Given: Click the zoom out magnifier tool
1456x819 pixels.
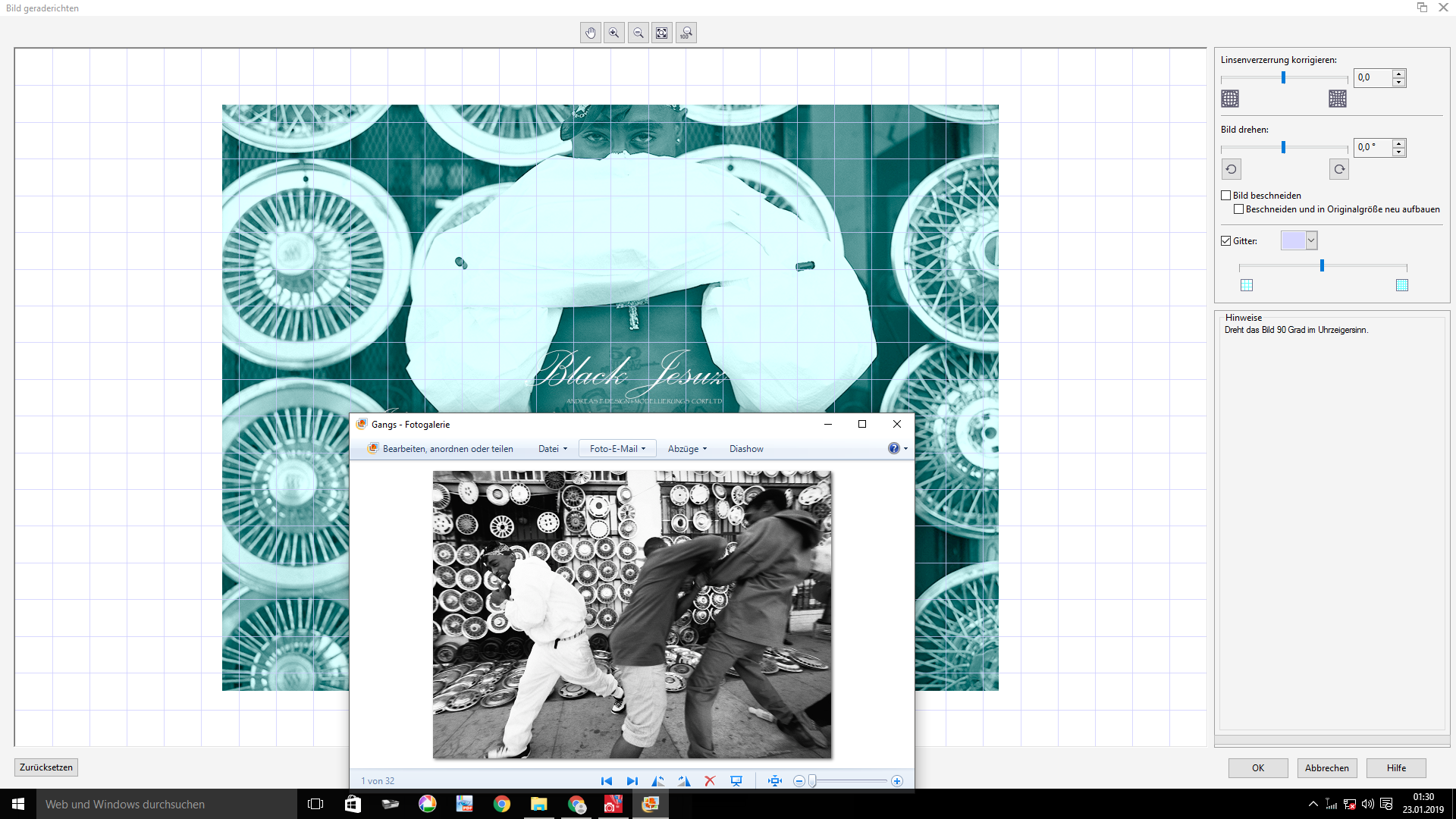Looking at the screenshot, I should click(x=639, y=33).
